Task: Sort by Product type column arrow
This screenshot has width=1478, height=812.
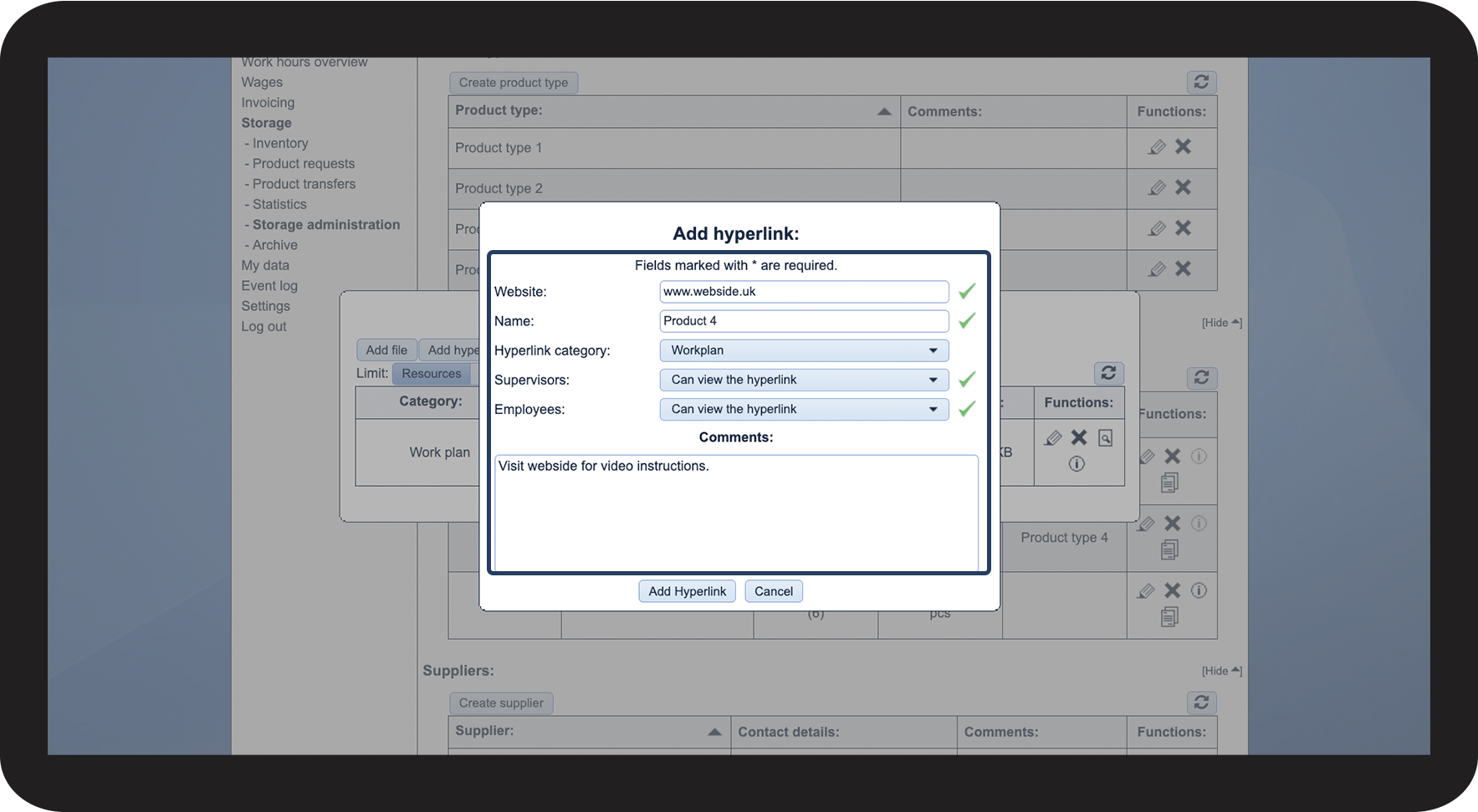Action: tap(884, 111)
